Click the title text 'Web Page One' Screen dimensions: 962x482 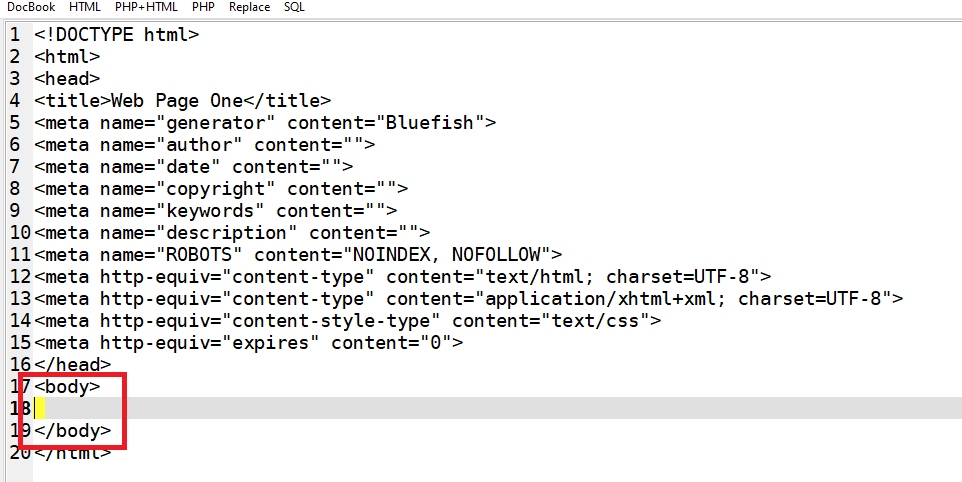point(177,100)
